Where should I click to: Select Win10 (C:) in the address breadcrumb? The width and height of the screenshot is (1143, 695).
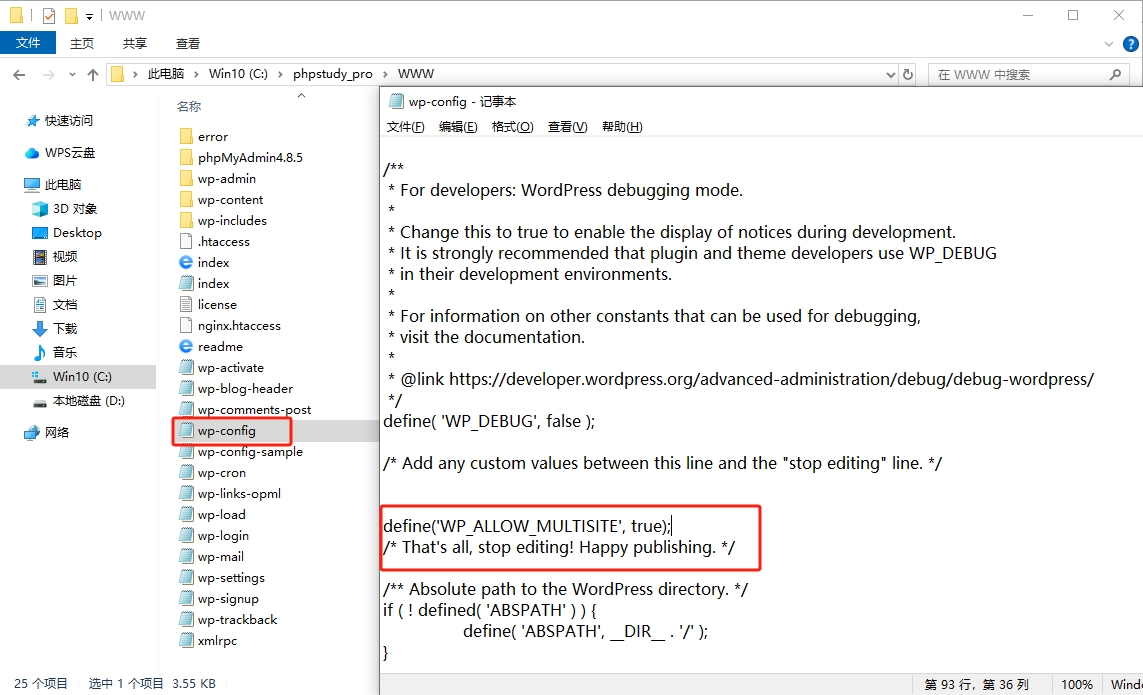238,74
